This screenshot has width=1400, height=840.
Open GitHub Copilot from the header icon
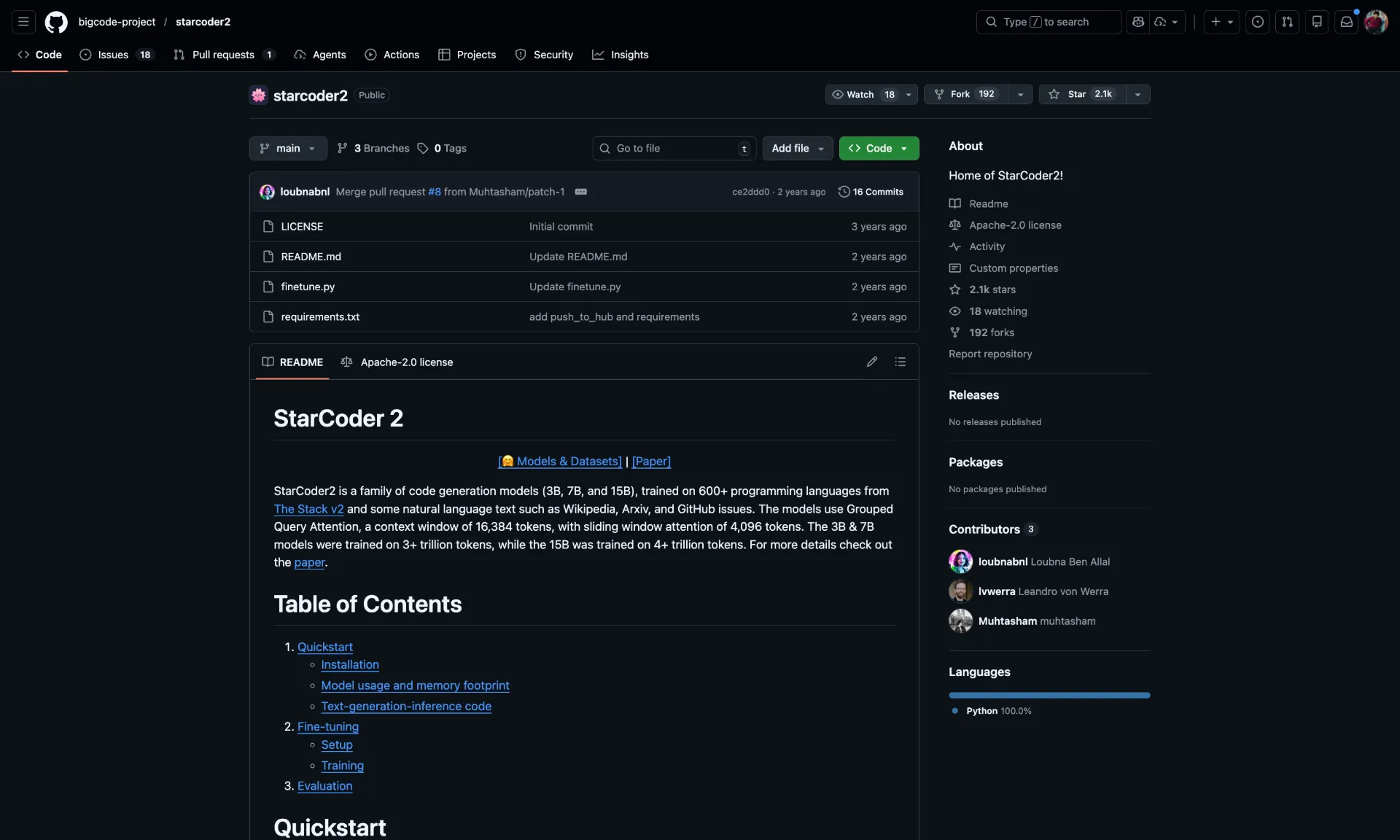[1138, 22]
